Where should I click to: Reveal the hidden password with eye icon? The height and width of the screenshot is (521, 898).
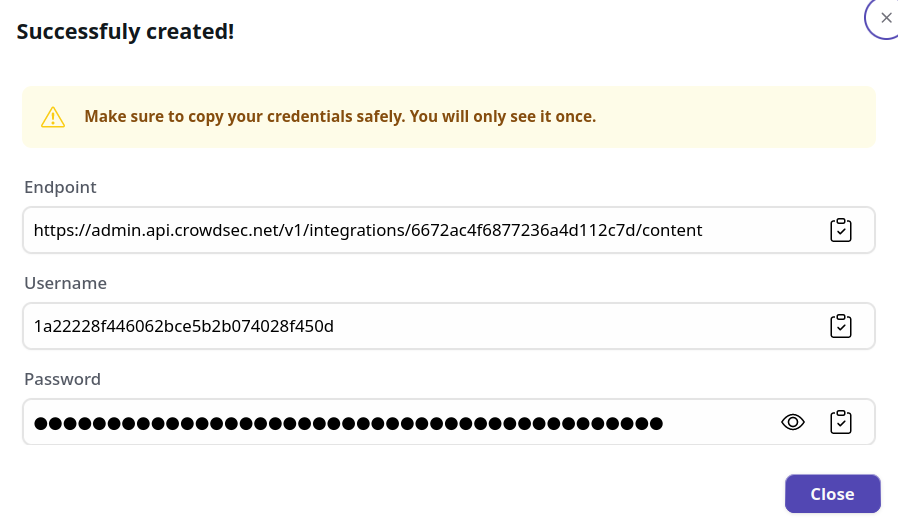pos(793,422)
